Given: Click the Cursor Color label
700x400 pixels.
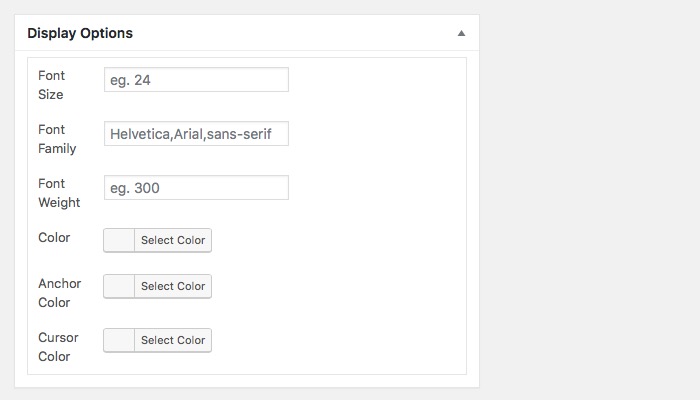Looking at the screenshot, I should pos(59,347).
